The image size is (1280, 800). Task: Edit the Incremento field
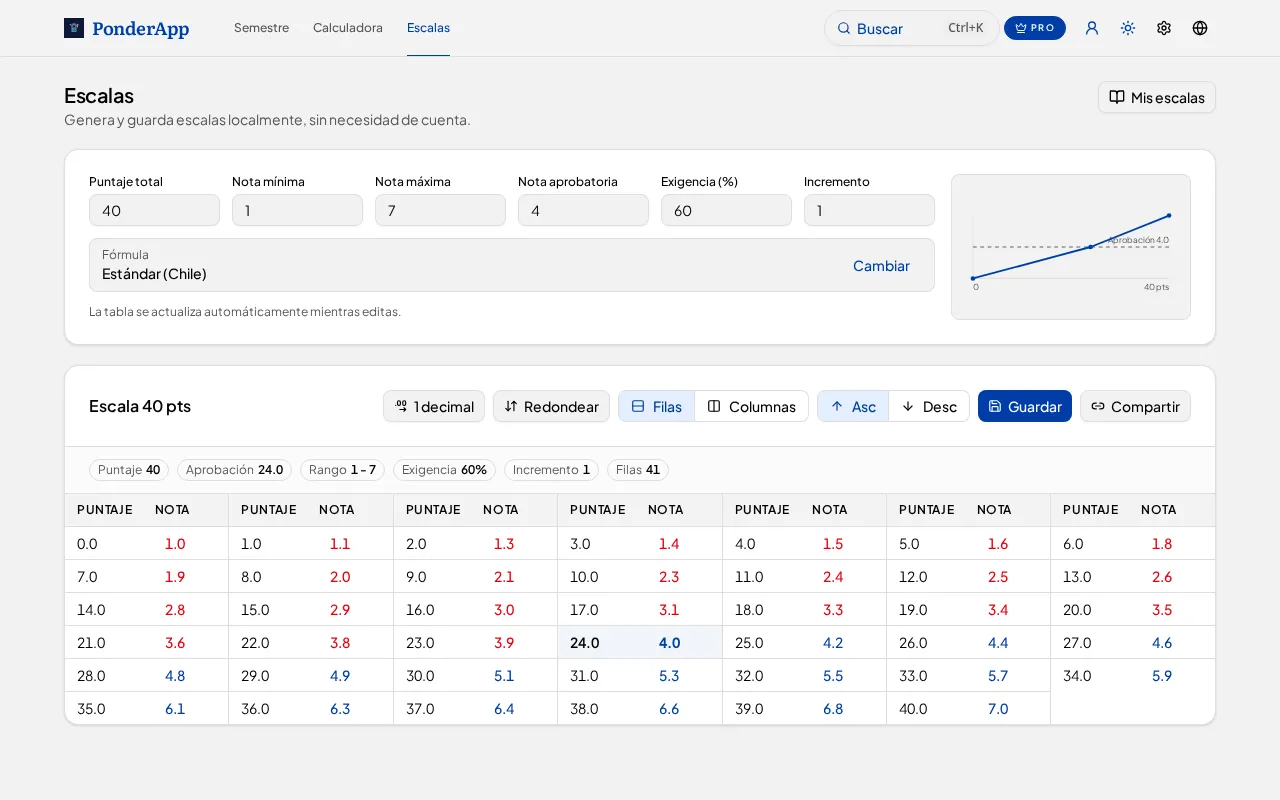(869, 210)
